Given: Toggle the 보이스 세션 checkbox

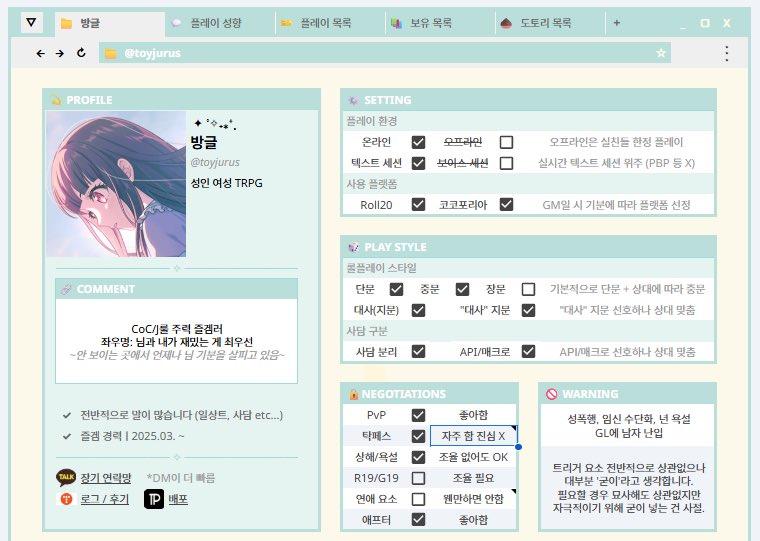Looking at the screenshot, I should click(506, 163).
